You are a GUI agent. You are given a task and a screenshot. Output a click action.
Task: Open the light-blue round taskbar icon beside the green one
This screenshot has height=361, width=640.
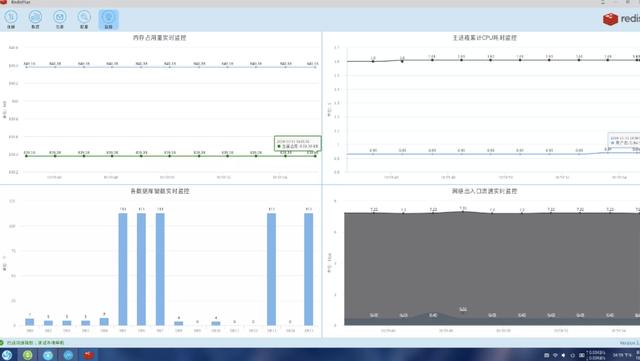(x=48, y=355)
